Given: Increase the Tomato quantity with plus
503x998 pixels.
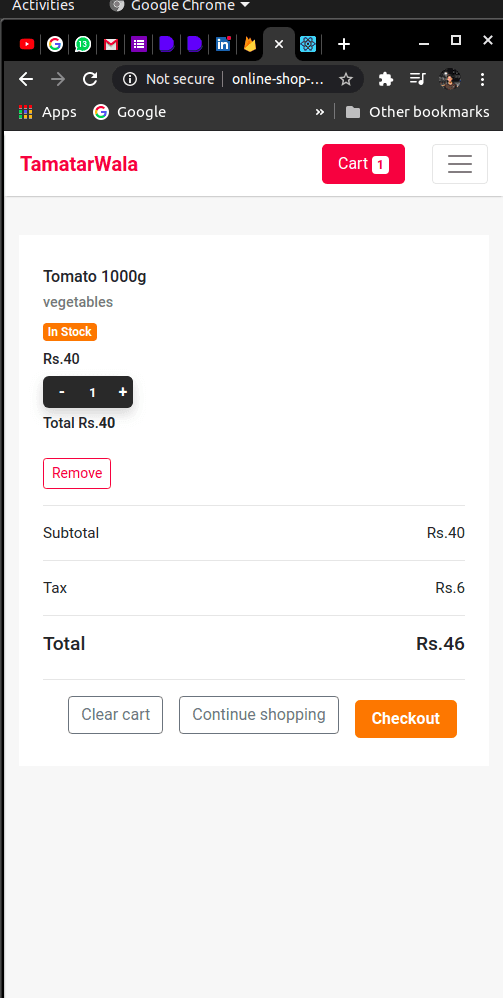Looking at the screenshot, I should [x=123, y=392].
